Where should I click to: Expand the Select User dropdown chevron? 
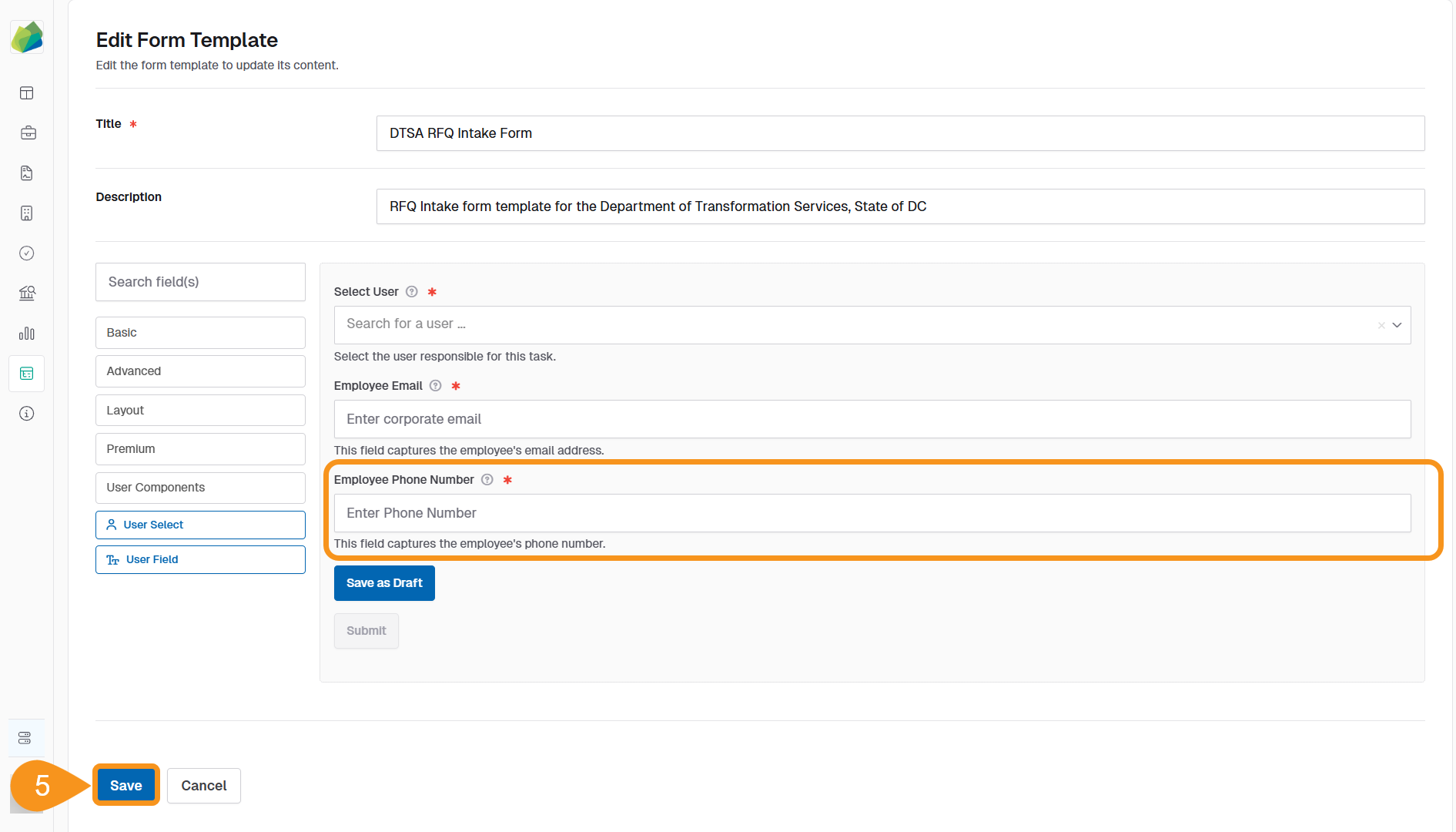pos(1397,325)
